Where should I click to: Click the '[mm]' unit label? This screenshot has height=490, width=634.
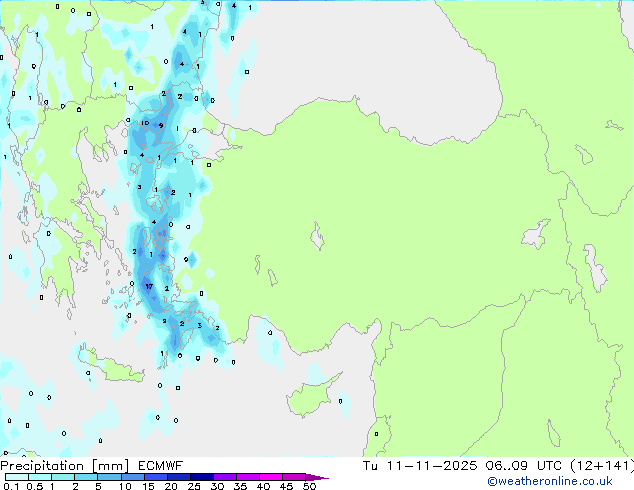coord(110,466)
